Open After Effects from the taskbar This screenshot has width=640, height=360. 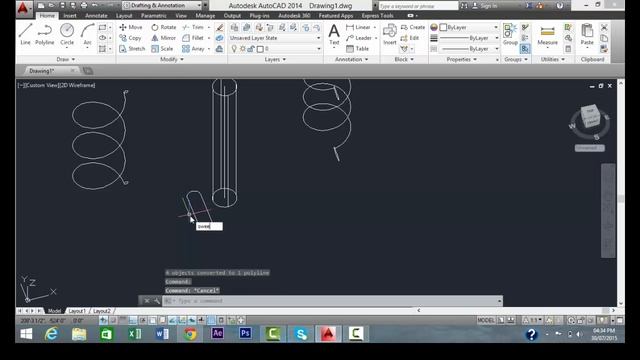coord(218,333)
